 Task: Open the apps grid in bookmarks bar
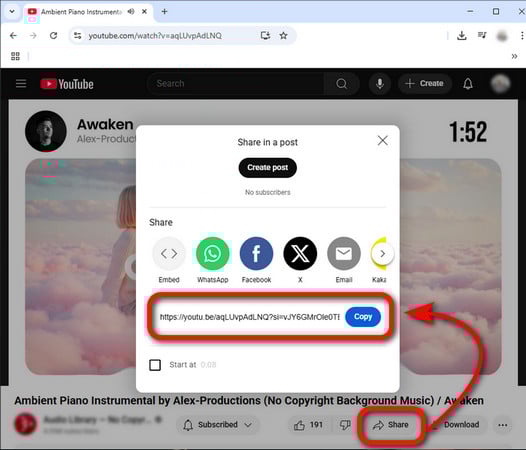pos(15,56)
